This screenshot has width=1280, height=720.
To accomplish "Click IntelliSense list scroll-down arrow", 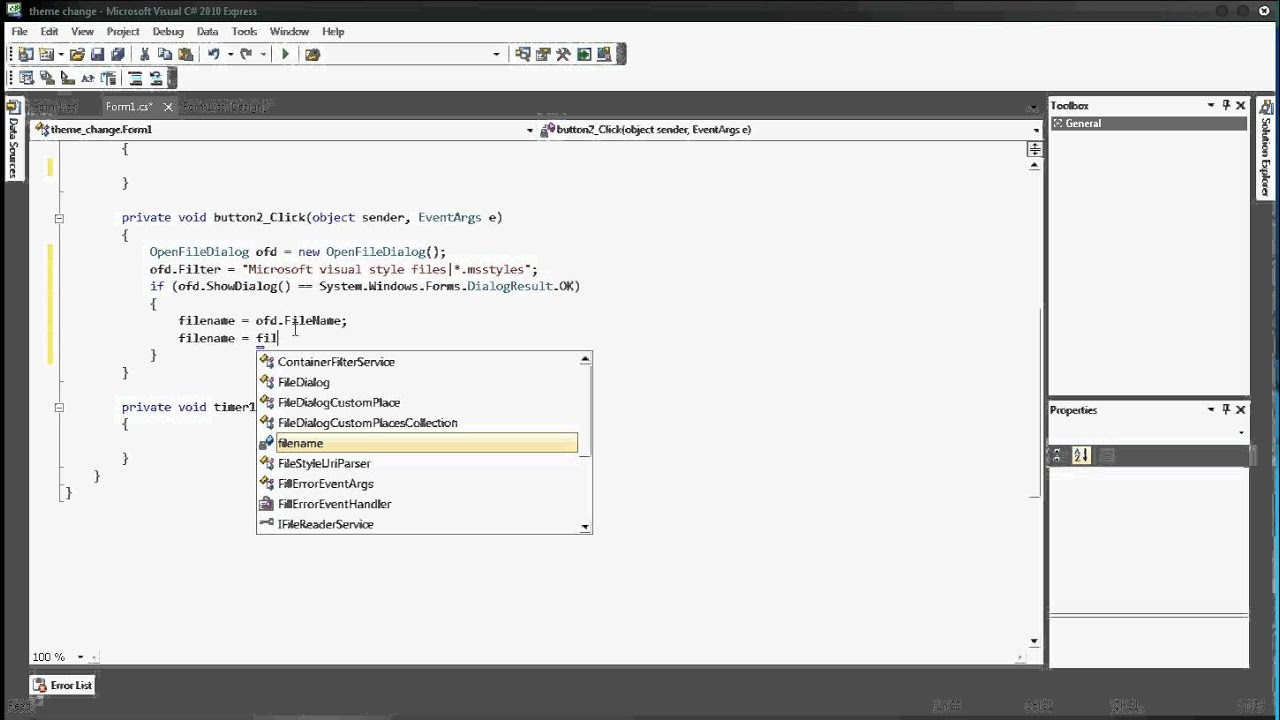I will click(585, 526).
